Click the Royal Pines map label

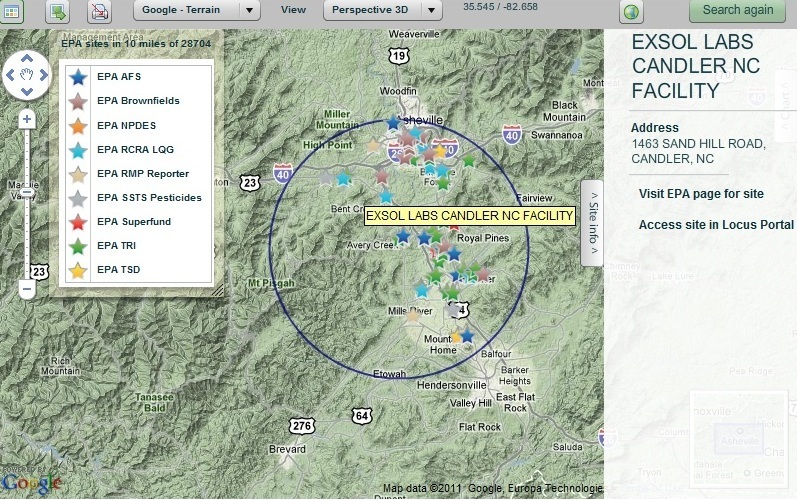pyautogui.click(x=483, y=238)
